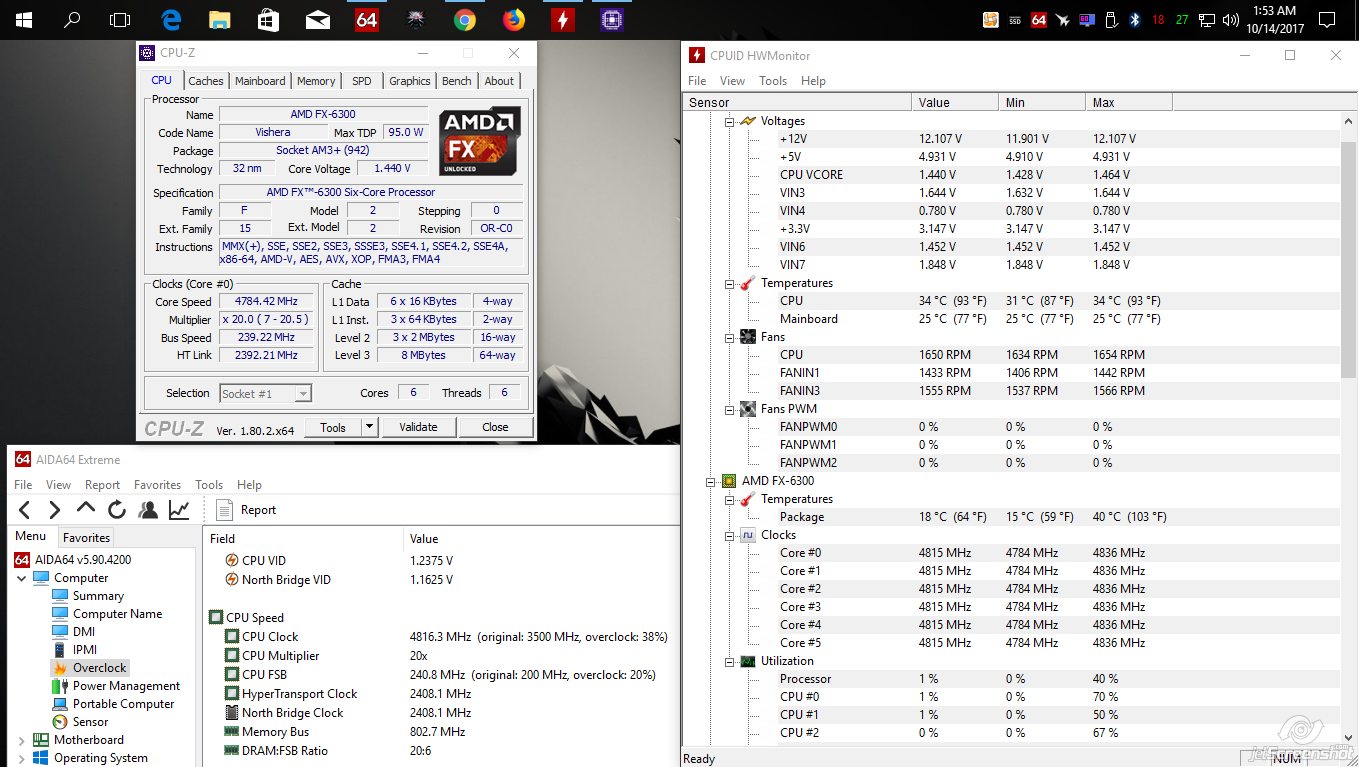Screen dimensions: 1359x767
Task: Open AIDA64 Favorites menu
Action: coord(157,485)
